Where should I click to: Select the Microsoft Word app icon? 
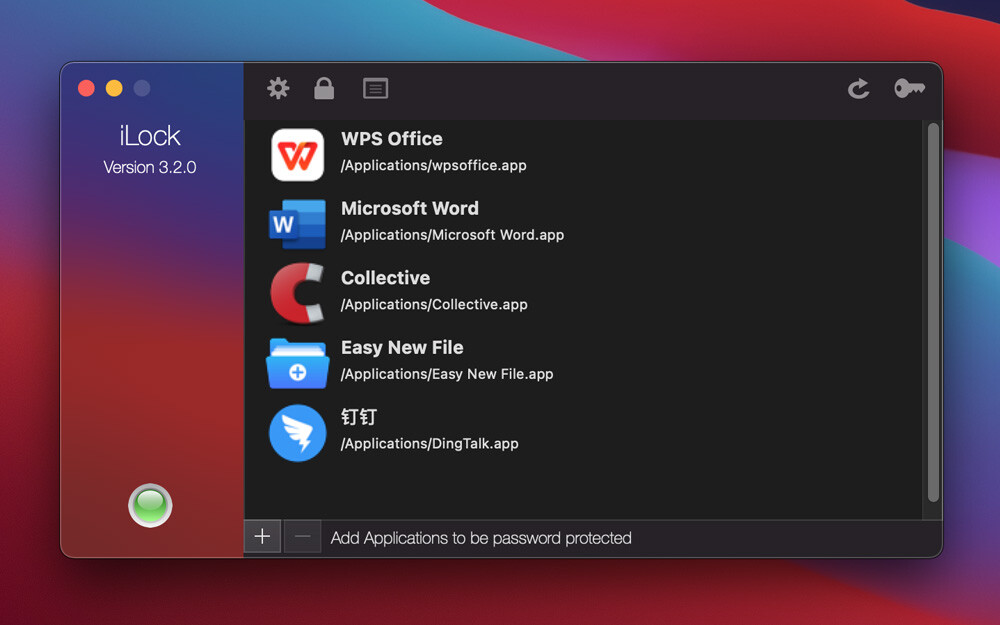298,224
